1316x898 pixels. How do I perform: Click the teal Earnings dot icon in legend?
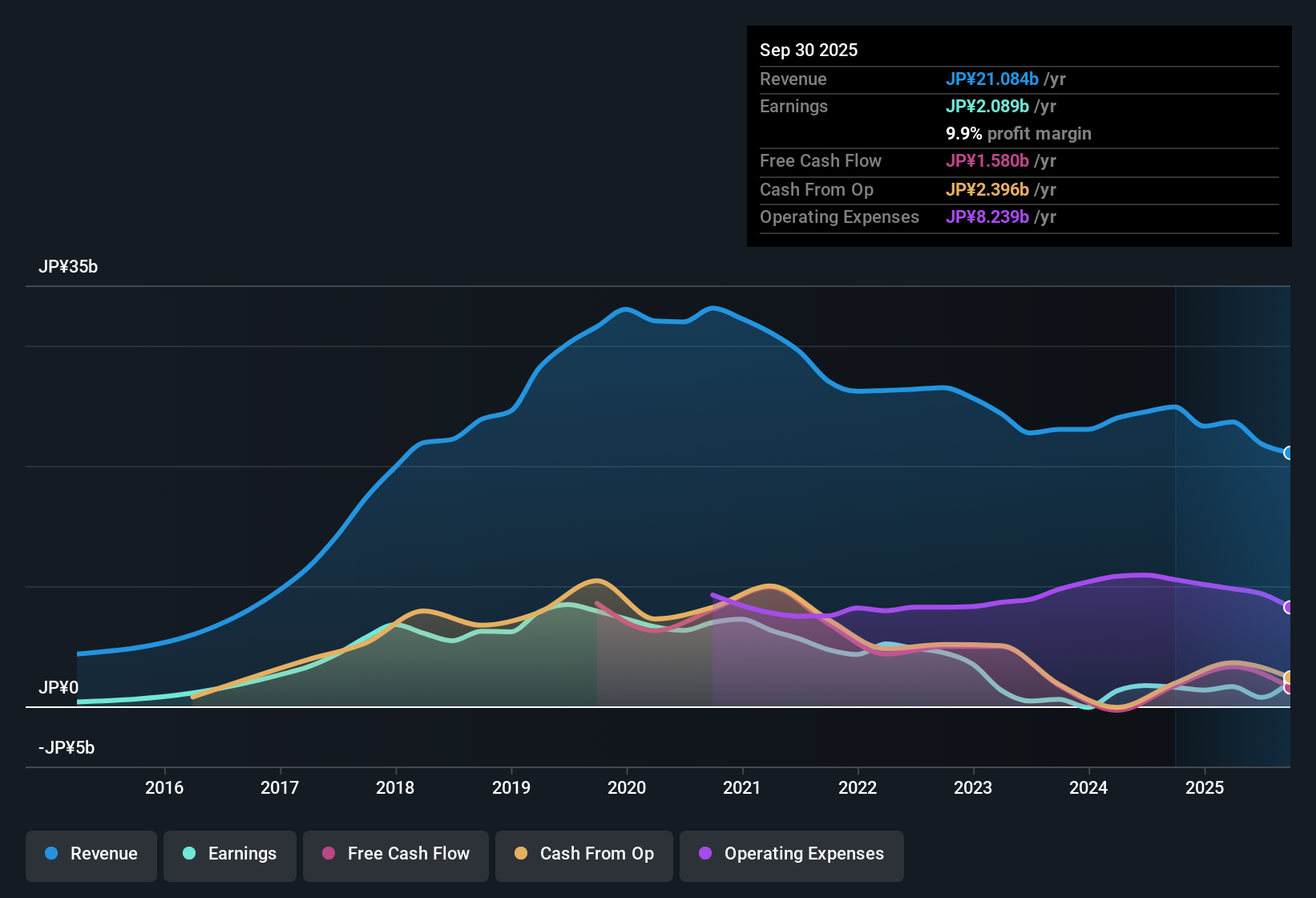(x=189, y=854)
